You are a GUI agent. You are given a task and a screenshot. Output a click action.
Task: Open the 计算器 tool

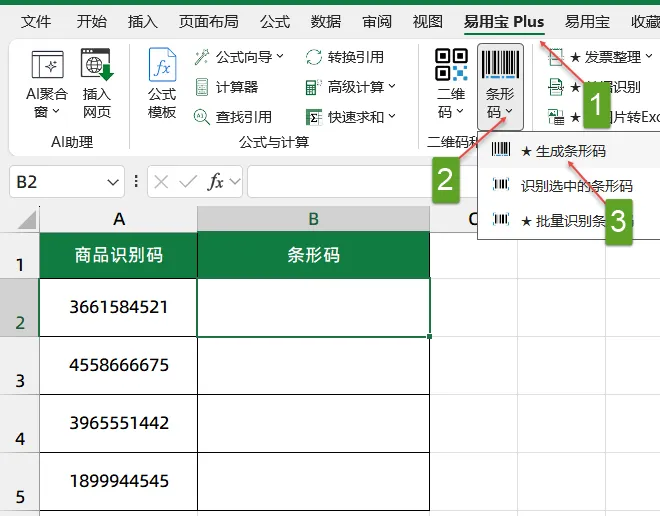coord(226,87)
